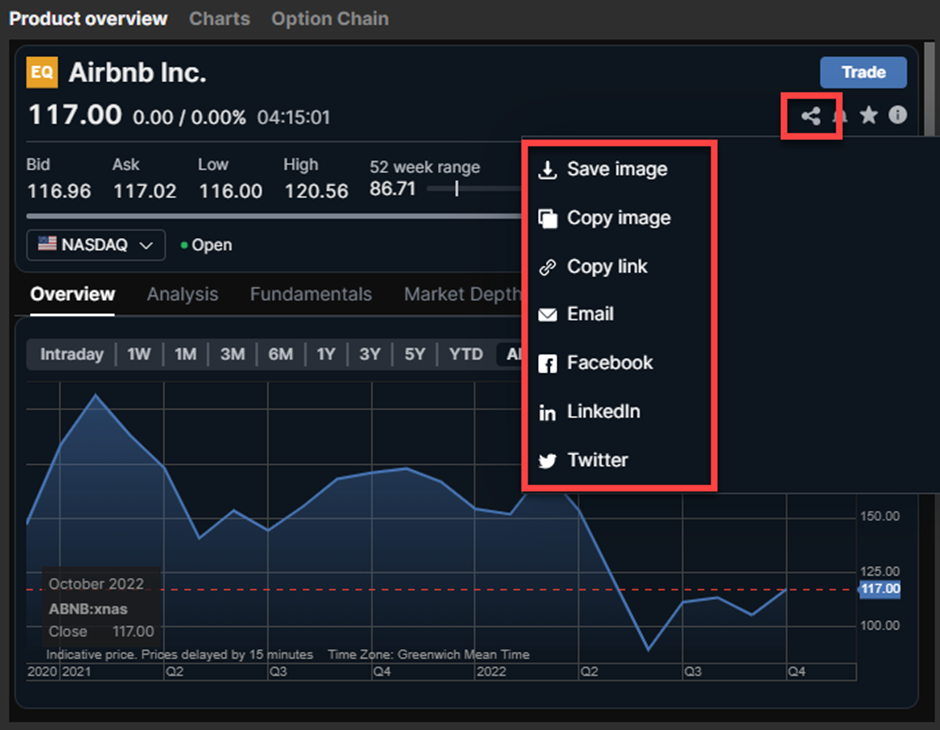Click the Save image download icon

[547, 170]
